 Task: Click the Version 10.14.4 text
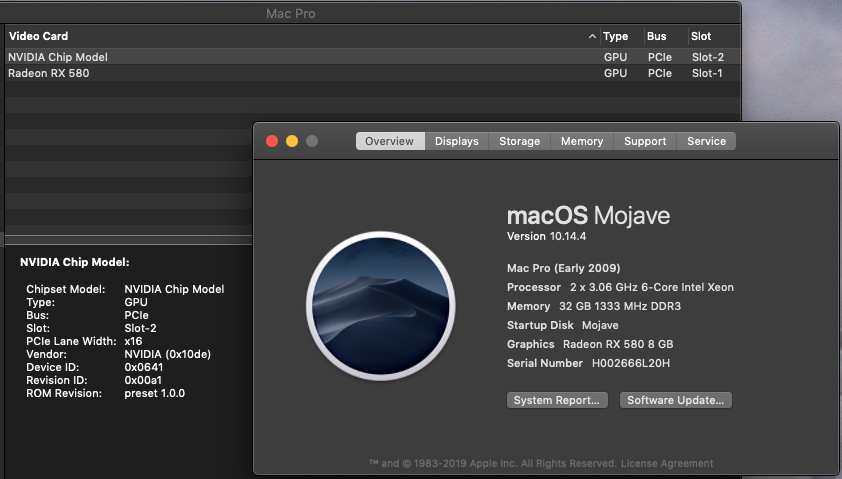546,236
